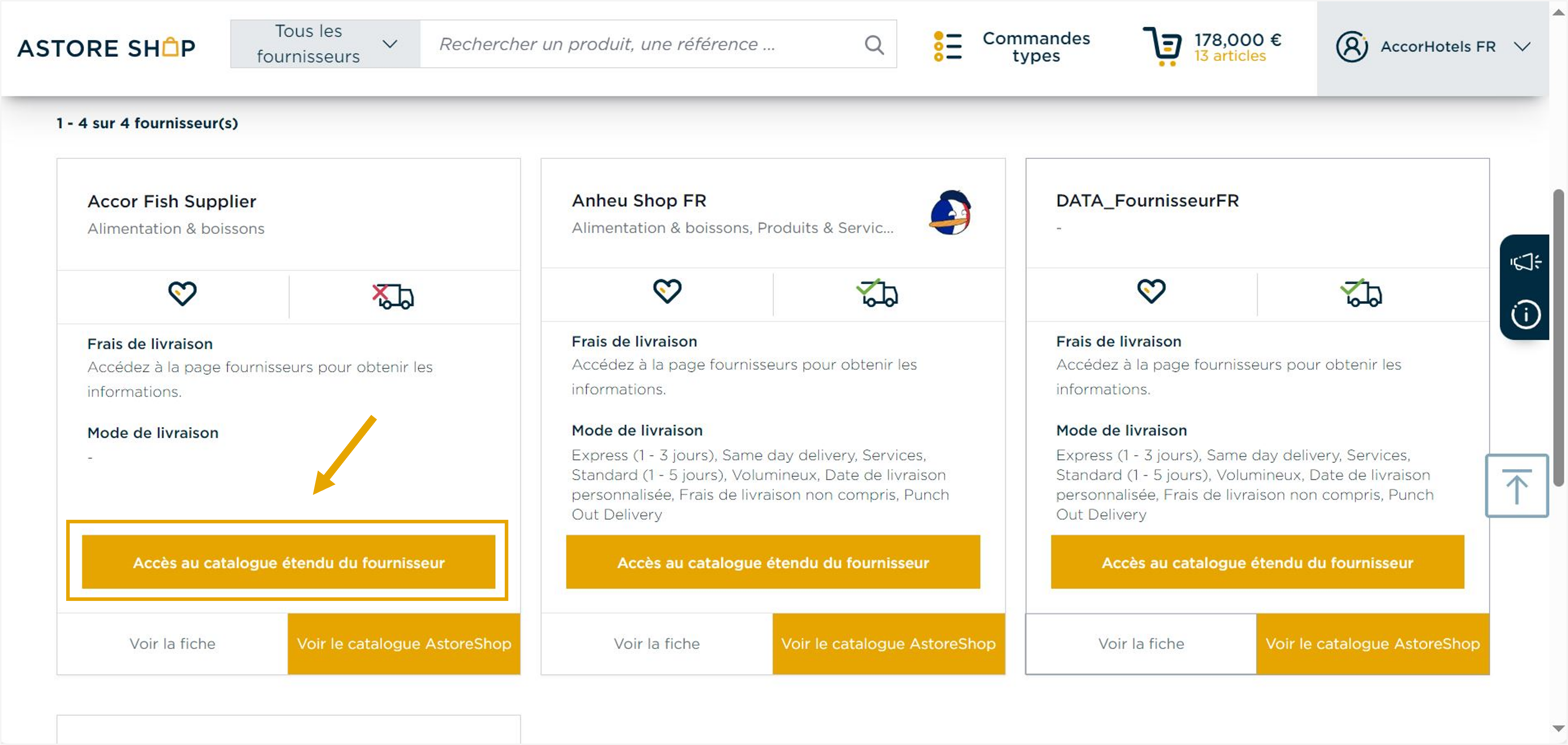Click the scroll-to-top arrow button
The image size is (1568, 745).
coord(1516,486)
